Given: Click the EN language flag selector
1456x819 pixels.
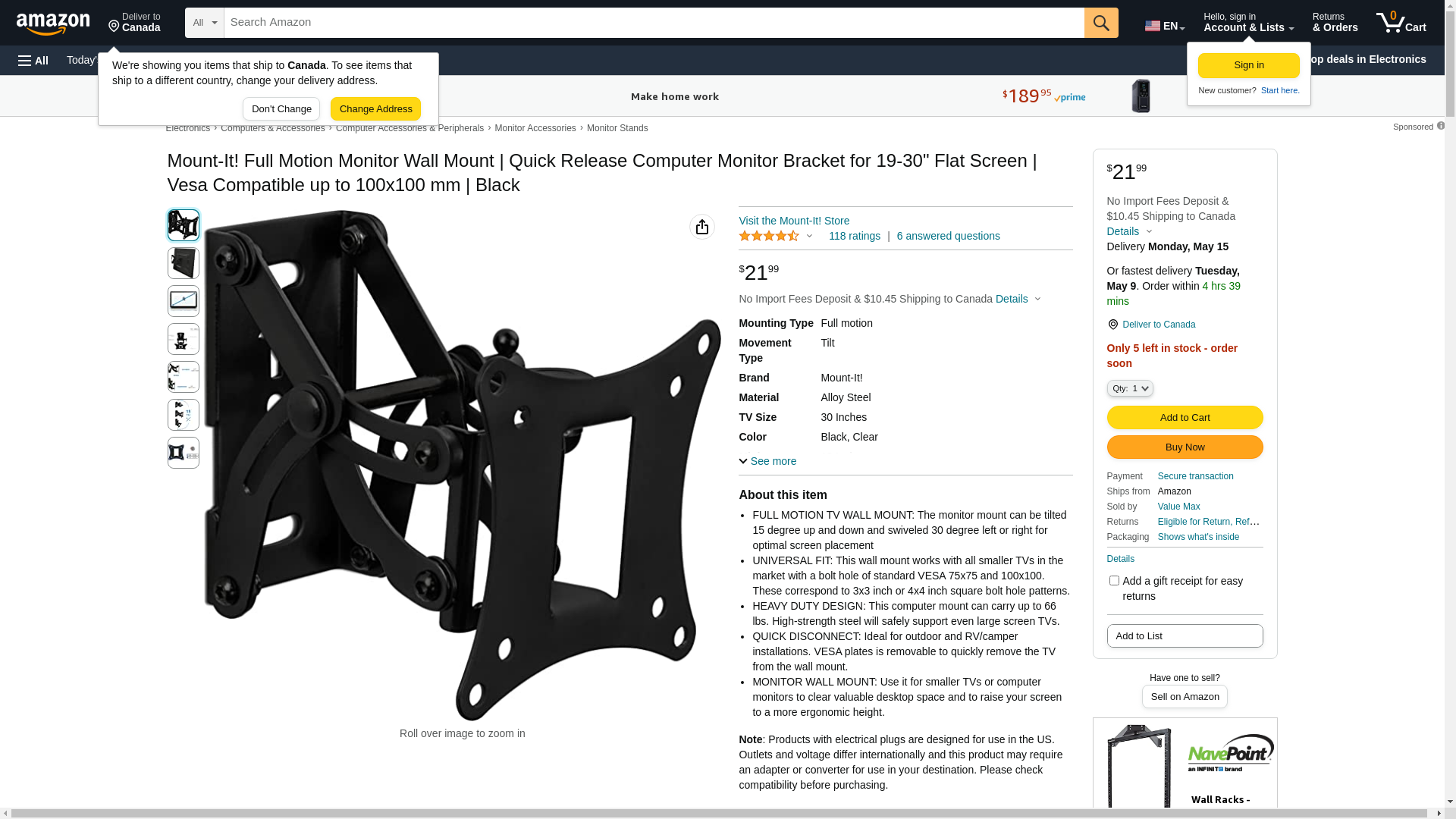Looking at the screenshot, I should [1165, 26].
